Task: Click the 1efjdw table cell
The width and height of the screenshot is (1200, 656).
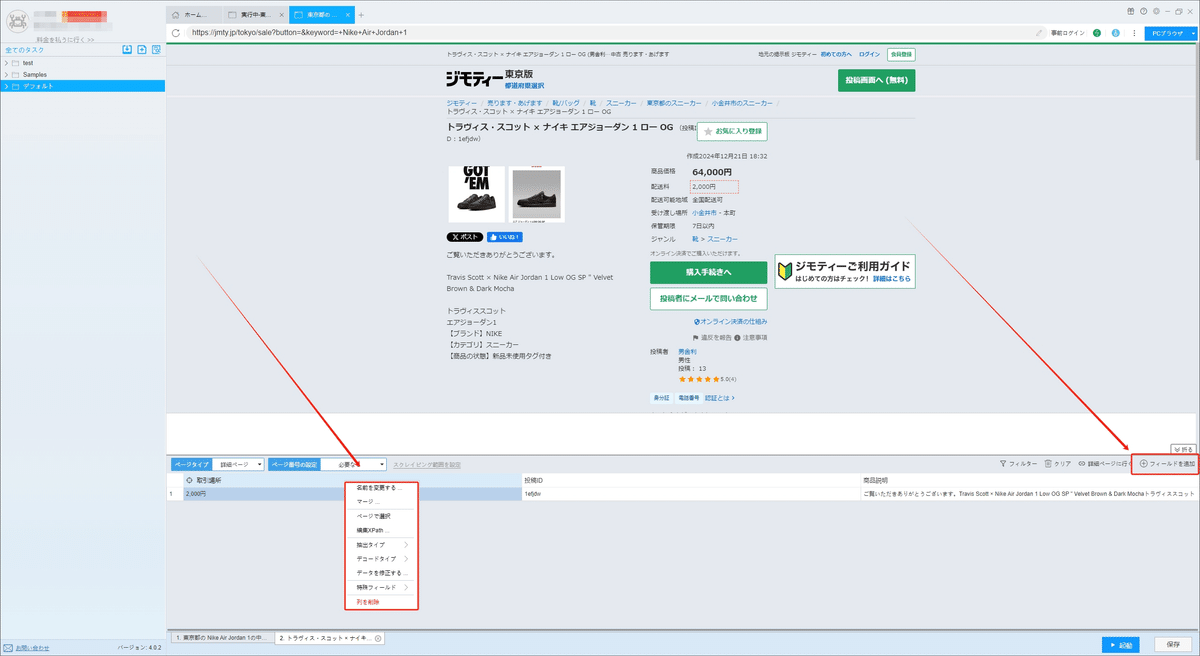Action: point(691,494)
